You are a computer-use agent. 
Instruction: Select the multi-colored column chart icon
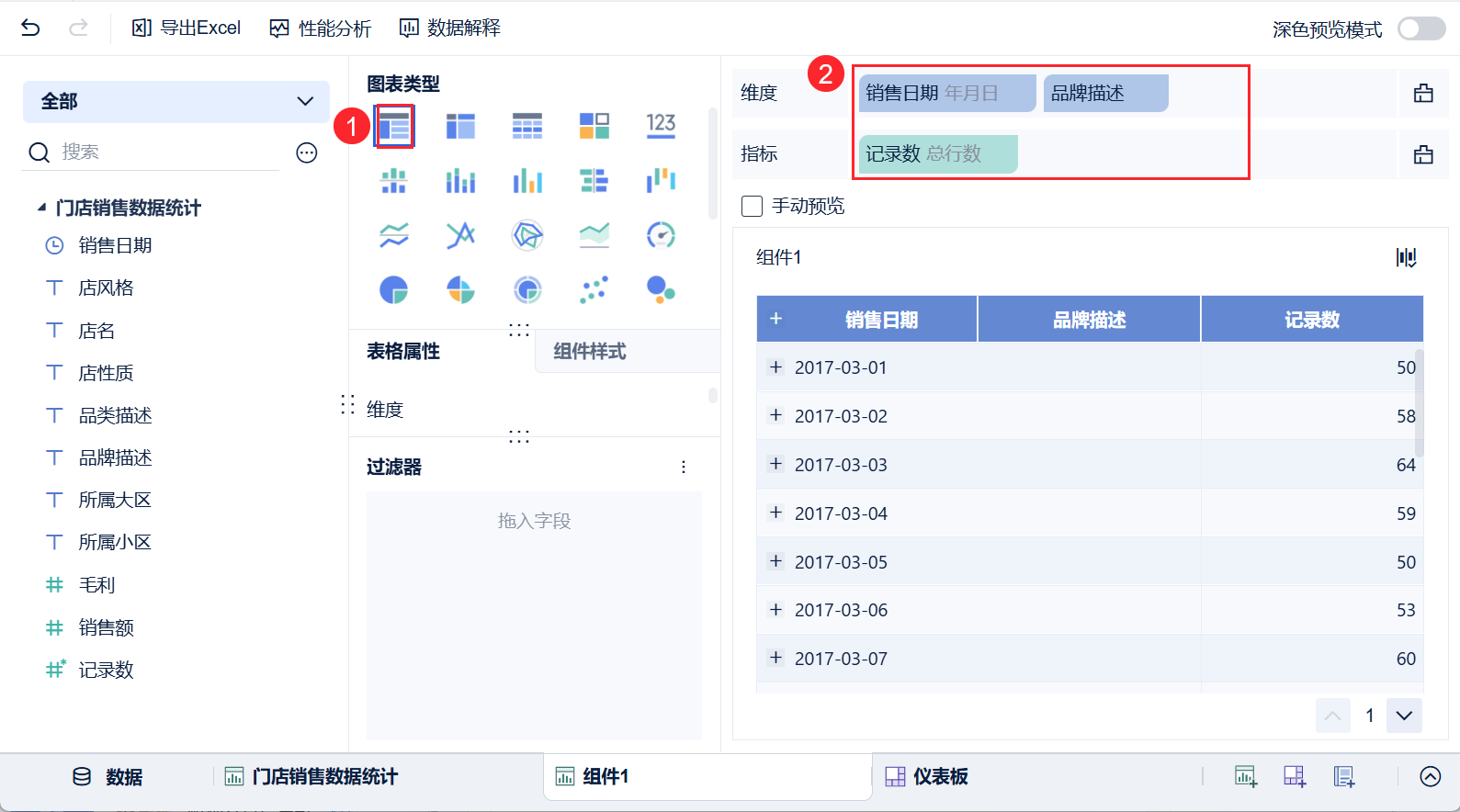point(527,181)
